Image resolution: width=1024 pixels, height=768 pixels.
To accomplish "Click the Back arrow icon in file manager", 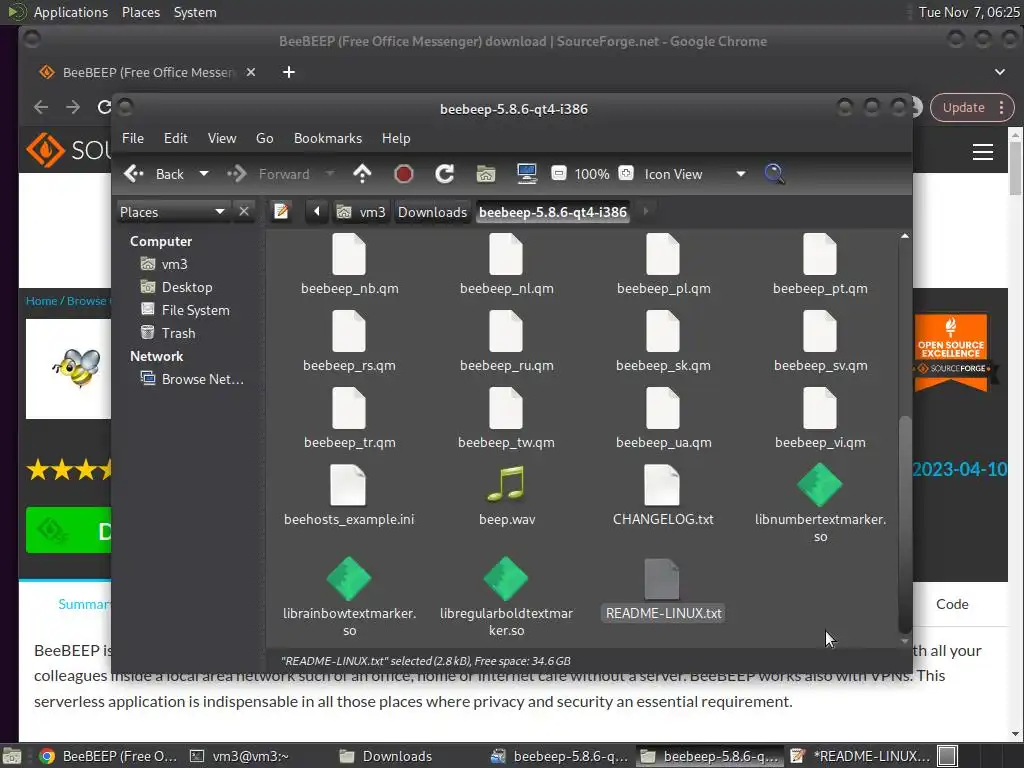I will click(x=134, y=174).
